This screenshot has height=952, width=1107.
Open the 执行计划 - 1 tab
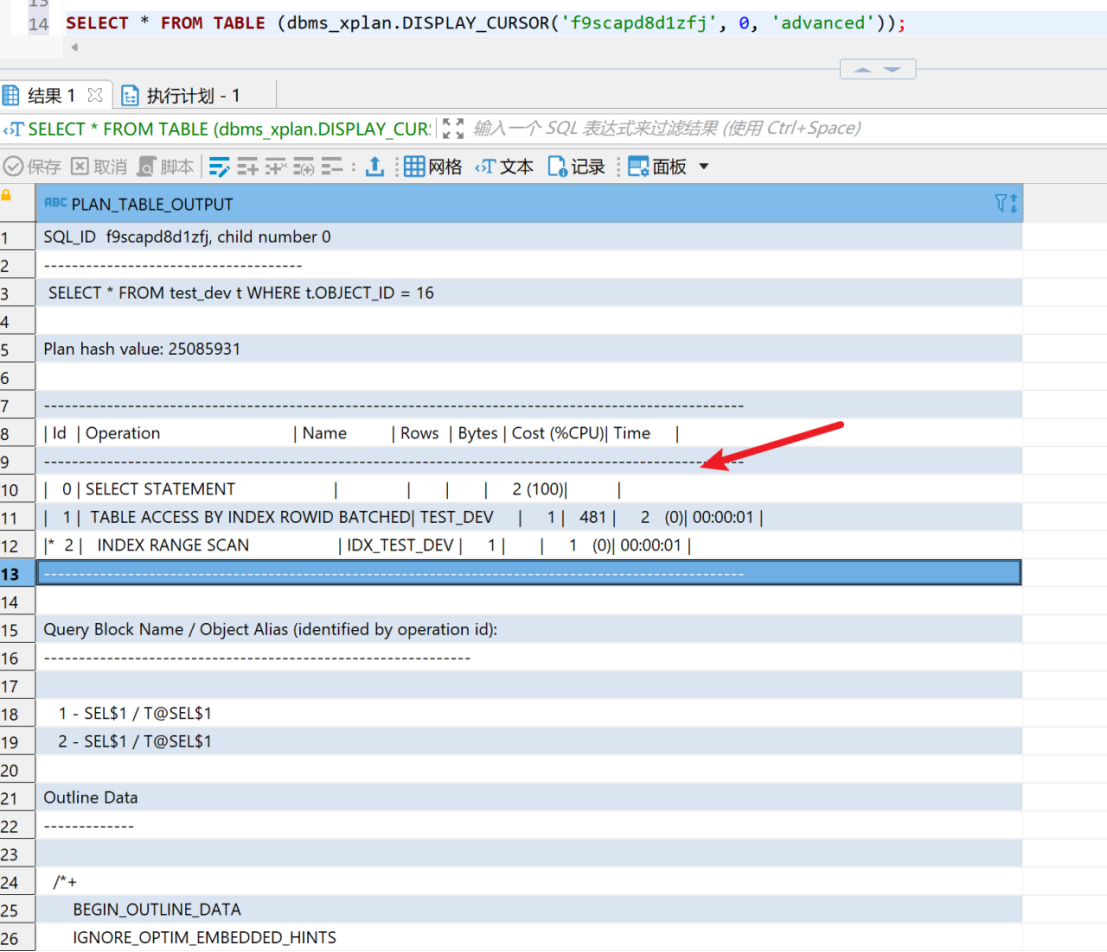pos(181,96)
